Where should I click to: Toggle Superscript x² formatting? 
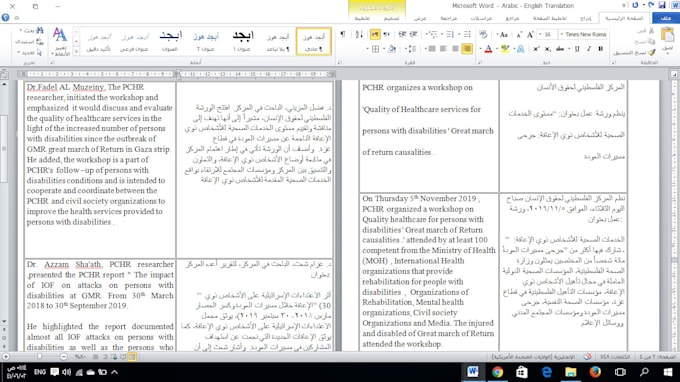(x=536, y=49)
